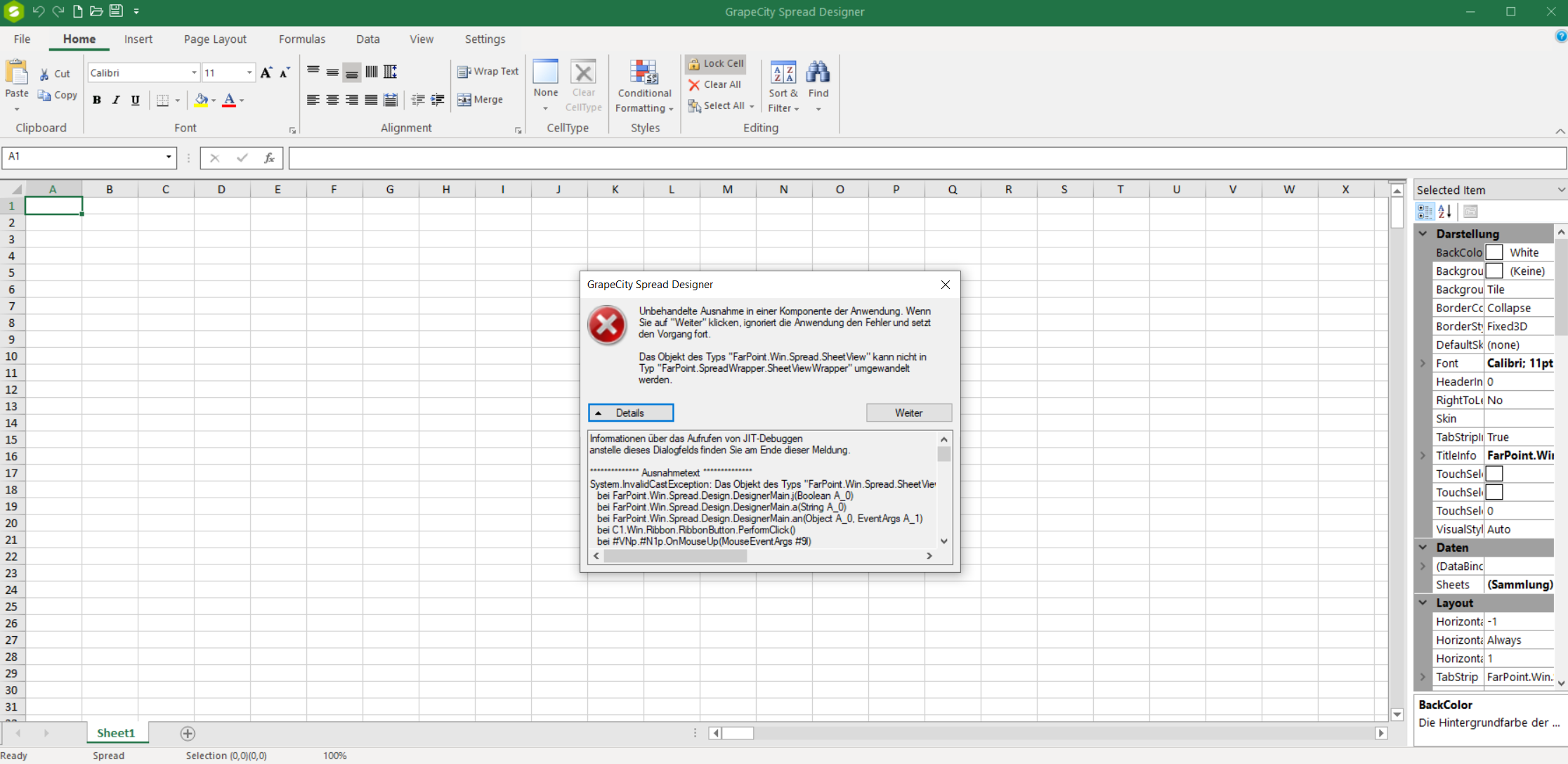Click the red font color A button
Screen dimensions: 1568x764
[229, 100]
